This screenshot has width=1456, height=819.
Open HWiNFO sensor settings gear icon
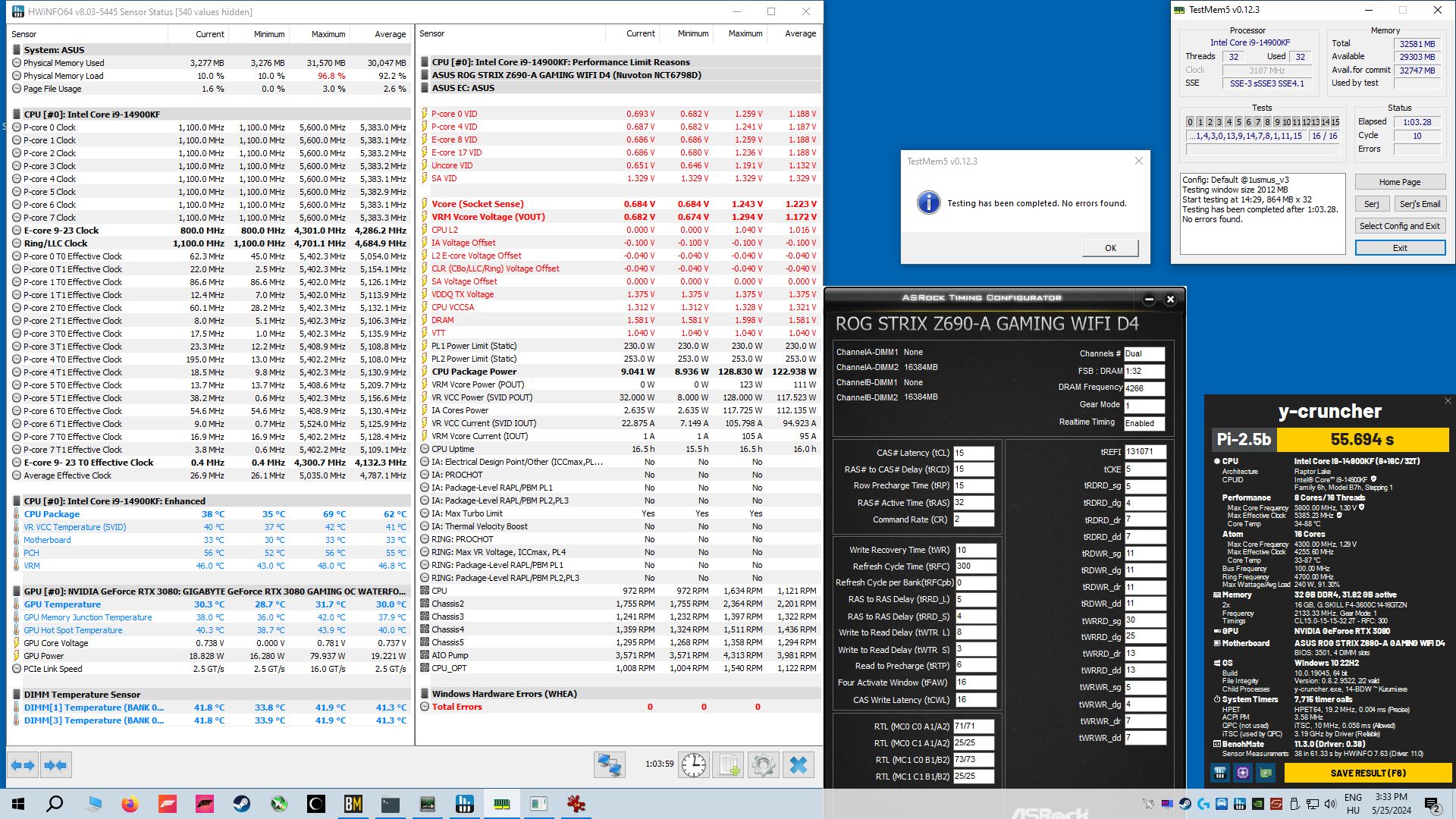tap(763, 765)
